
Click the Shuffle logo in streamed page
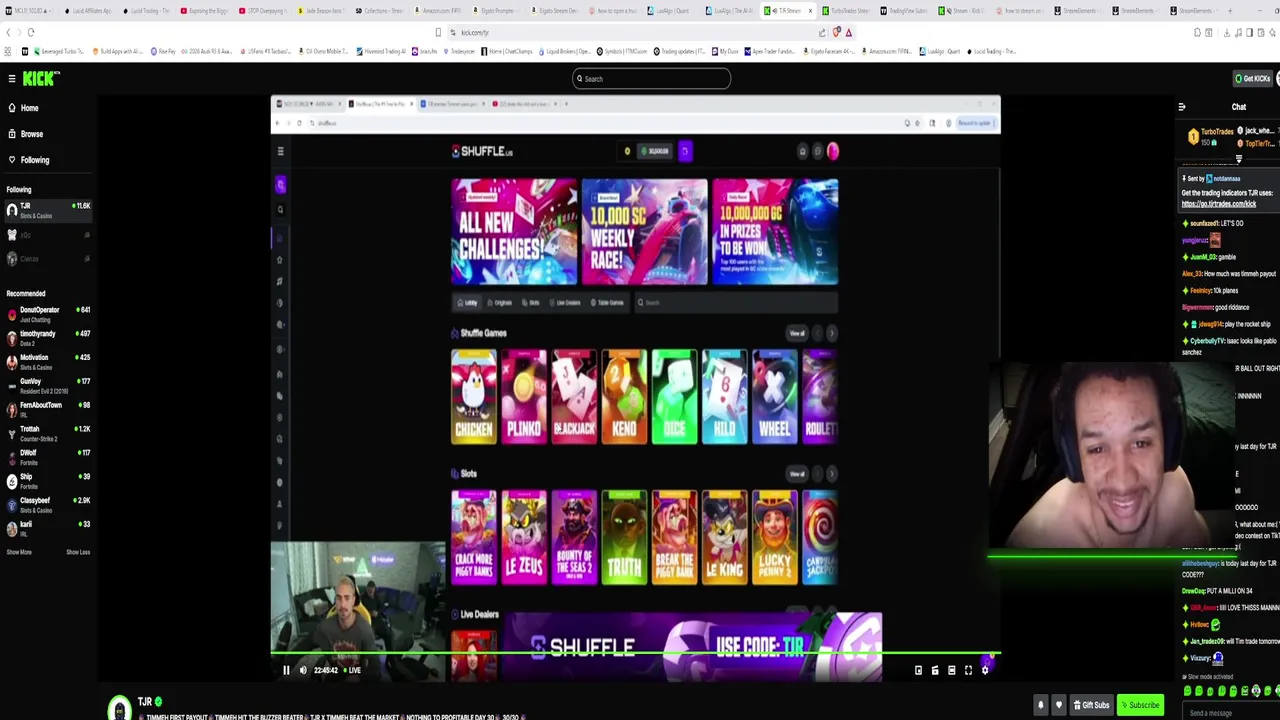click(482, 151)
